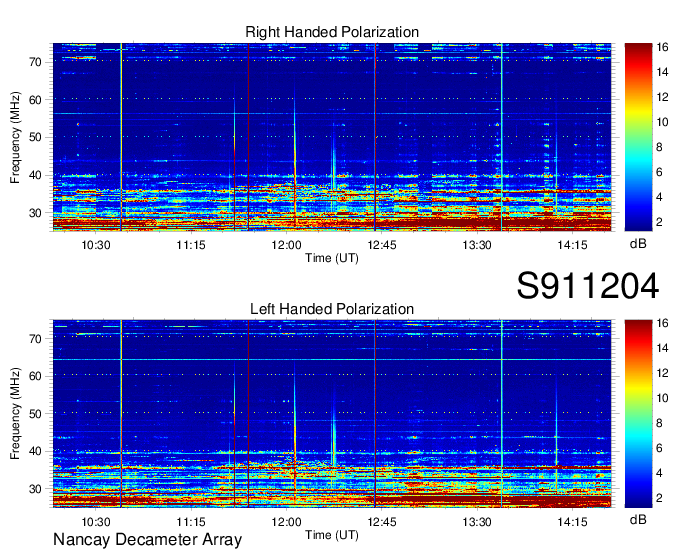Click the 10:30 time label on lower plot

96,522
